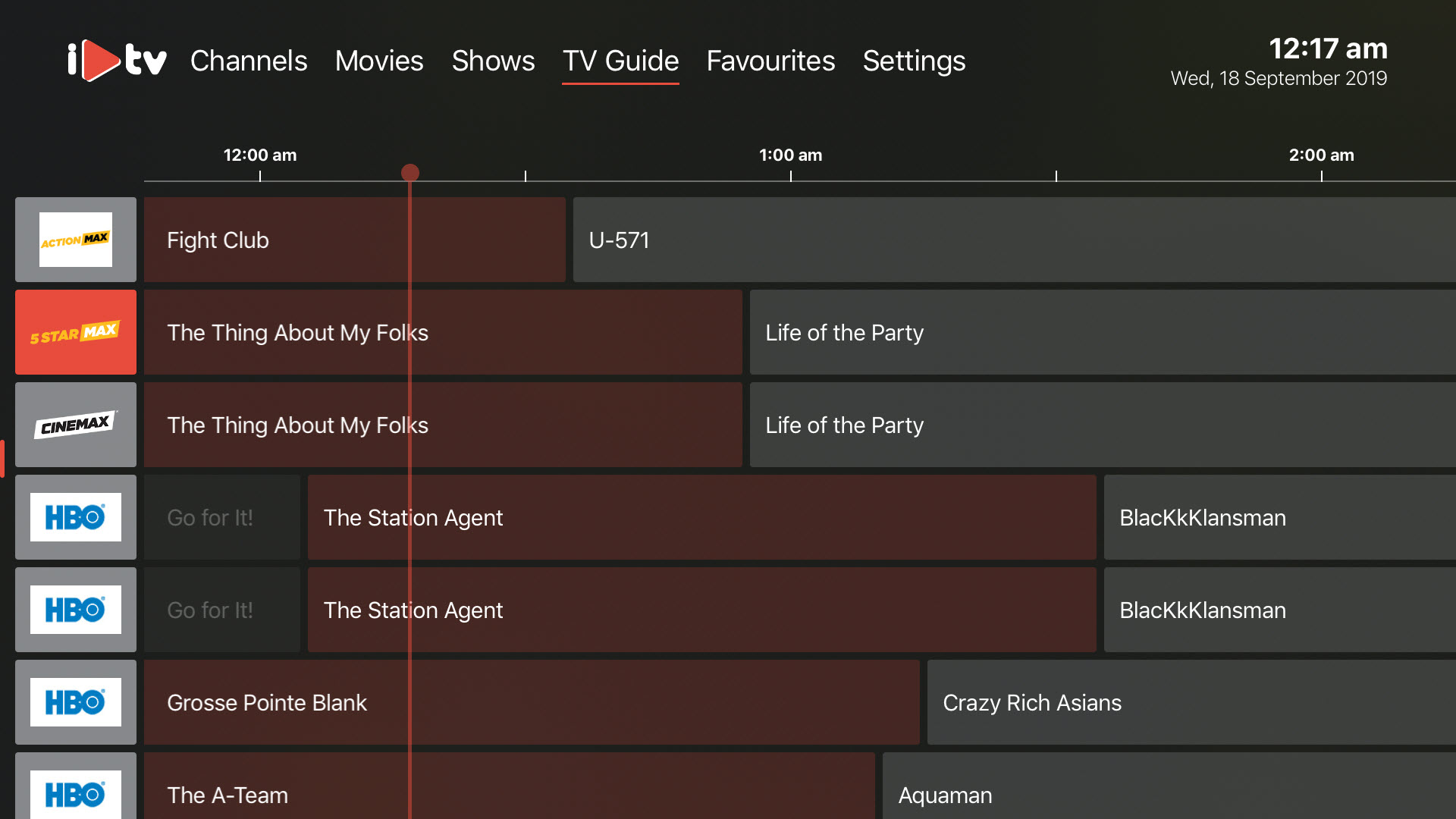Open the Channels tab
The height and width of the screenshot is (819, 1456).
click(x=249, y=61)
